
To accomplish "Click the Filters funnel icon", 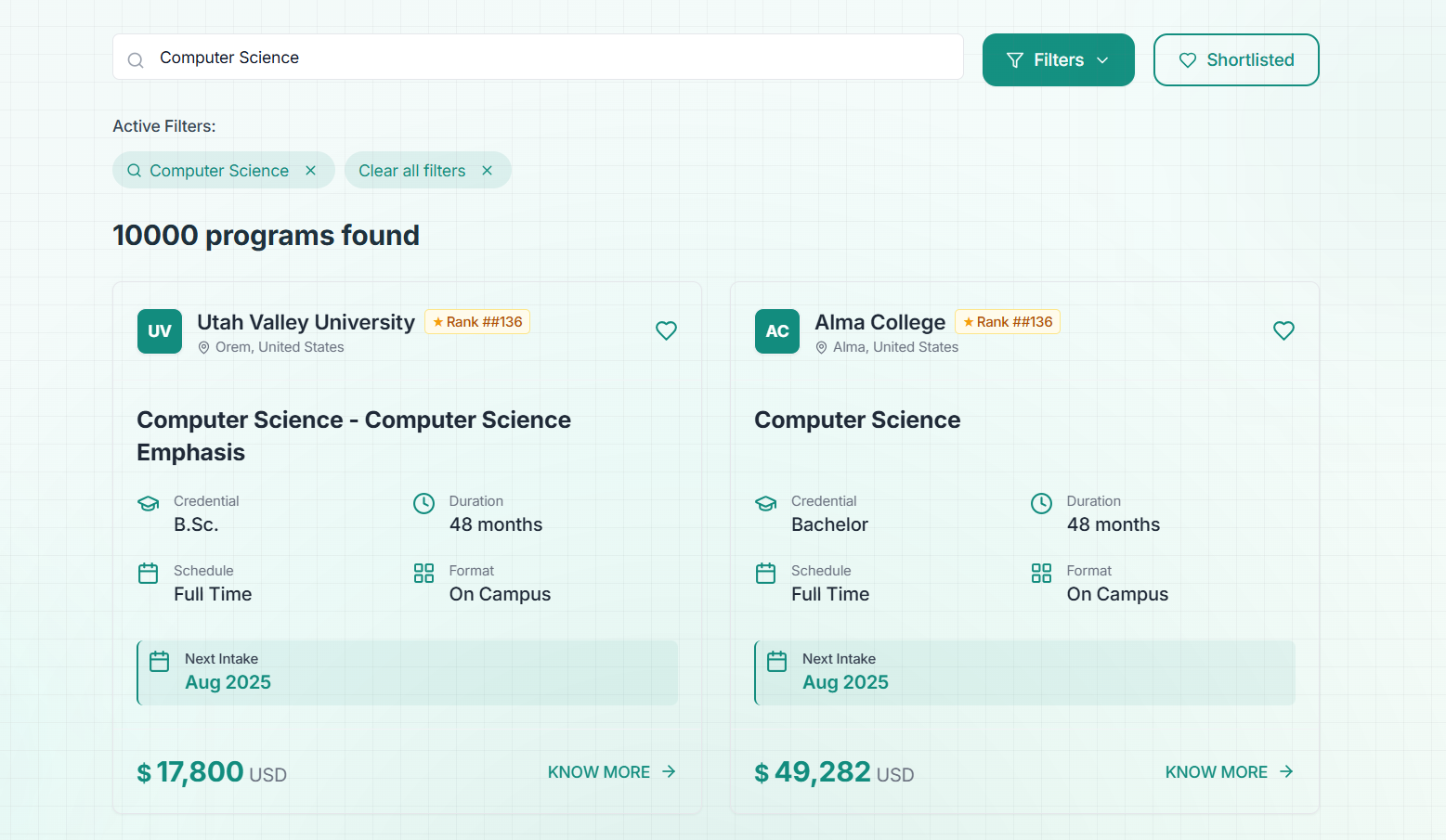I will (x=1015, y=60).
